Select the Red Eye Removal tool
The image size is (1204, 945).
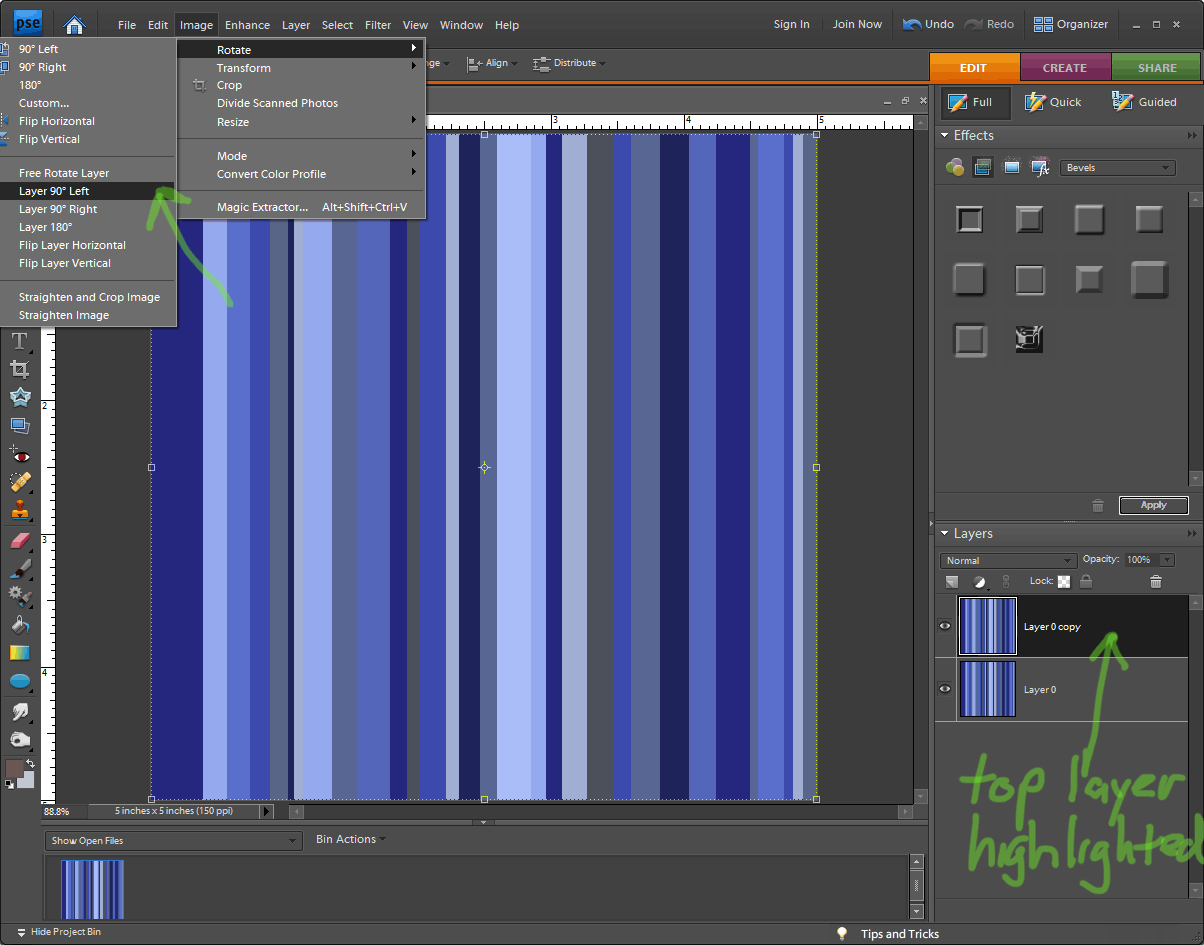tap(19, 455)
